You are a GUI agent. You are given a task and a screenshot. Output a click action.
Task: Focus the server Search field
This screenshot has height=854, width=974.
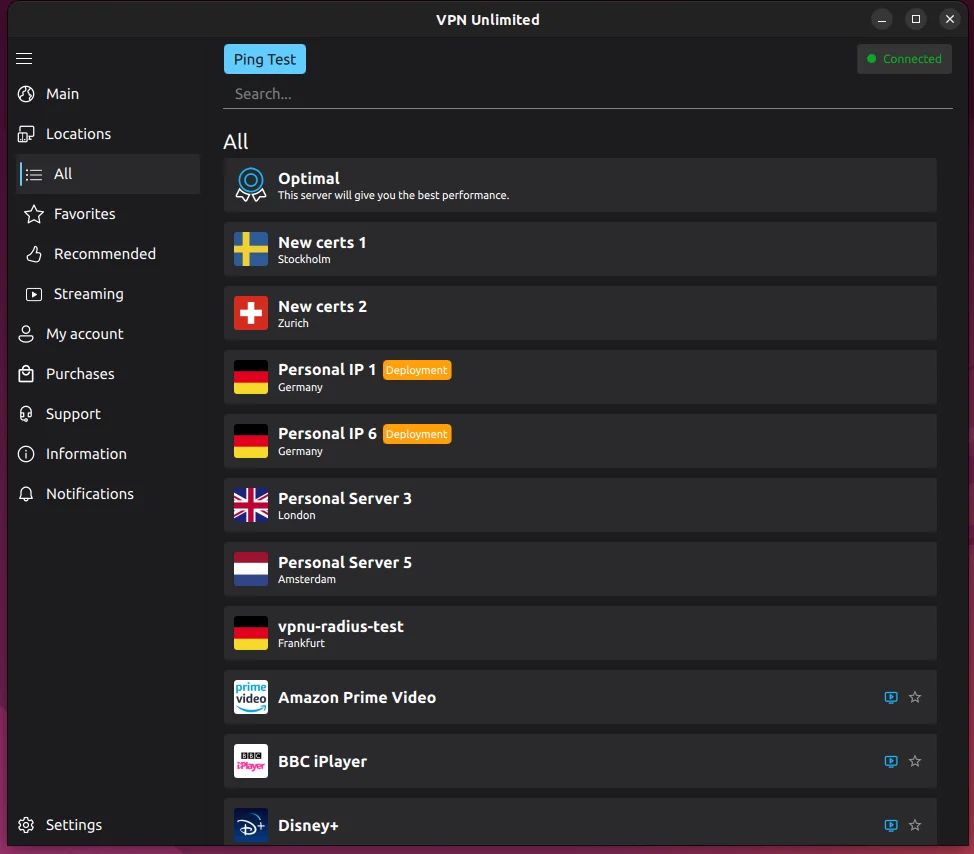tap(580, 94)
